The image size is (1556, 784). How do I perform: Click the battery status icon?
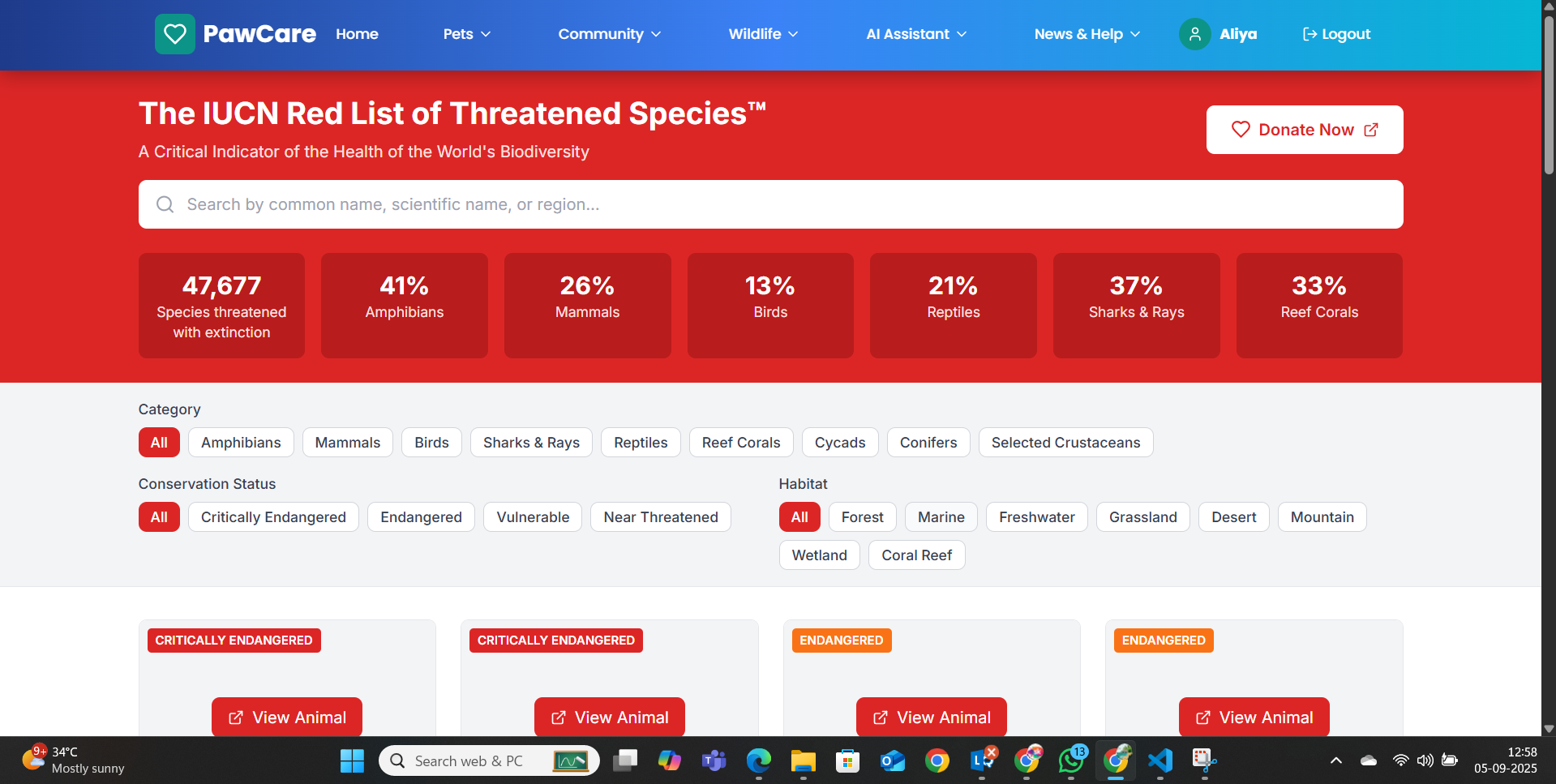point(1450,760)
